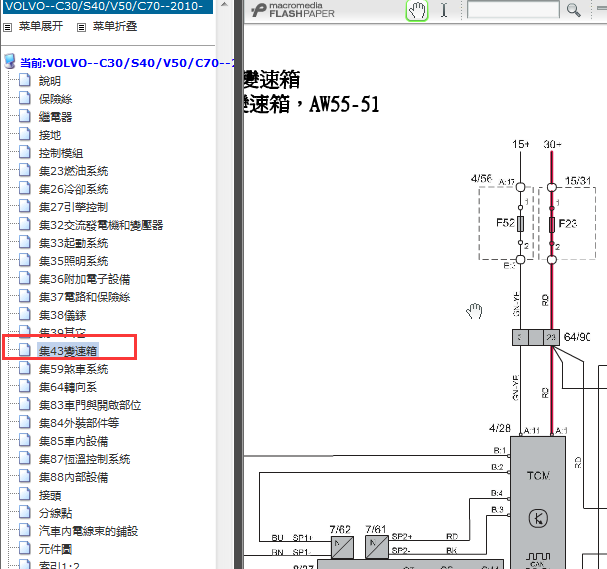Click the Macromedia FlashPaper logo
607x569 pixels.
pos(293,10)
